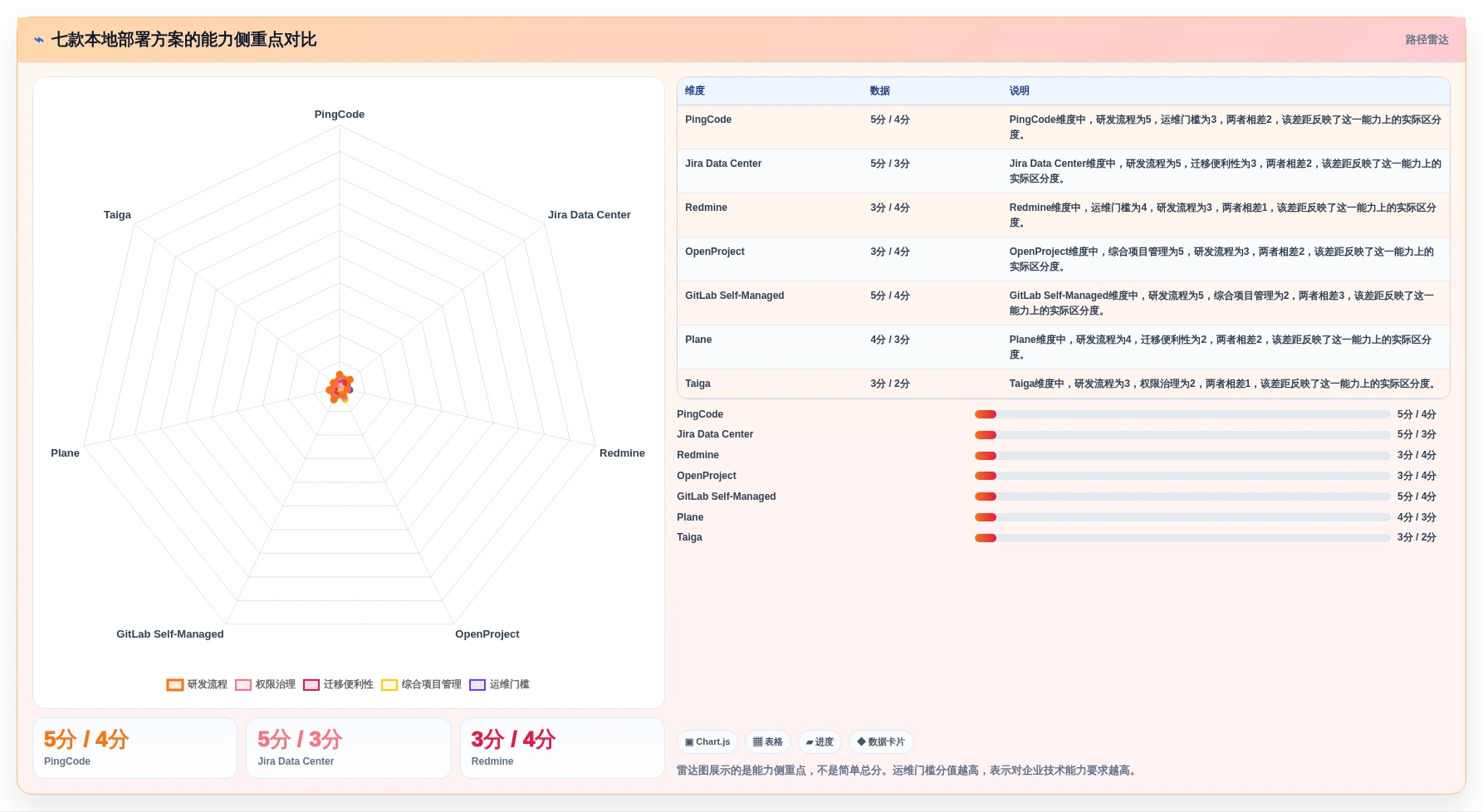Click the Taiga table row name
1483x812 pixels.
point(697,384)
